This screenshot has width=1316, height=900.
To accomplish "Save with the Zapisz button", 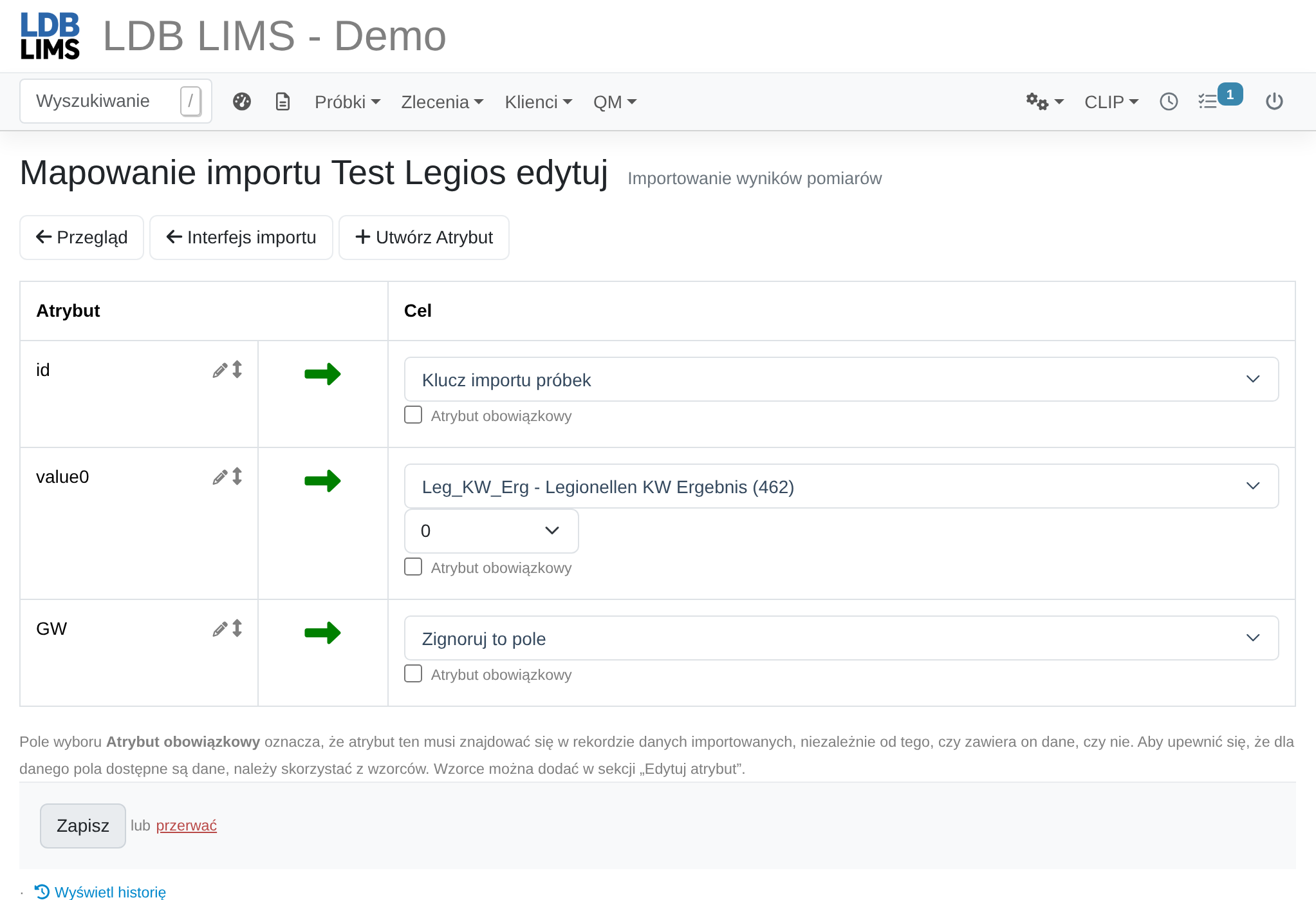I will pyautogui.click(x=83, y=826).
